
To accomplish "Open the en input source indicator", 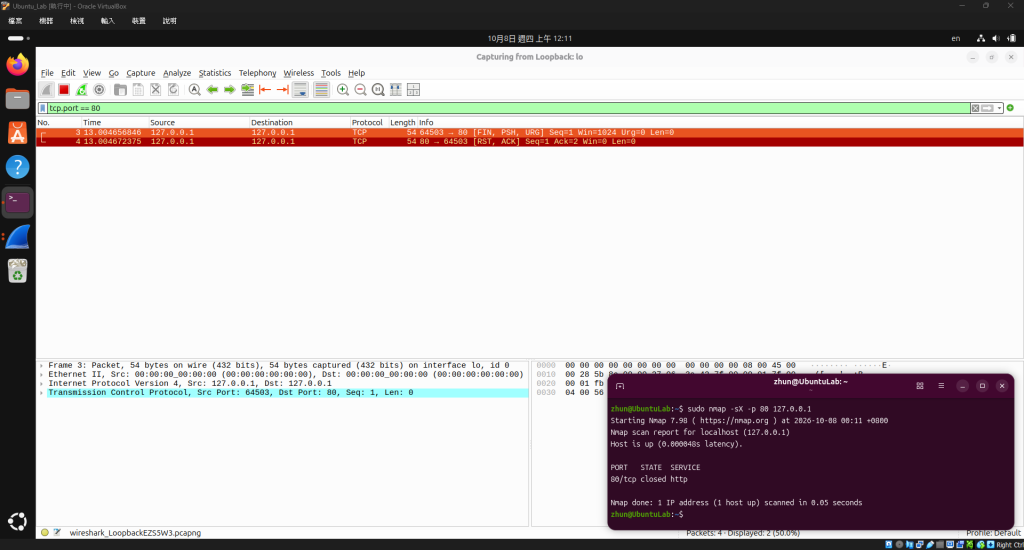I will click(955, 39).
